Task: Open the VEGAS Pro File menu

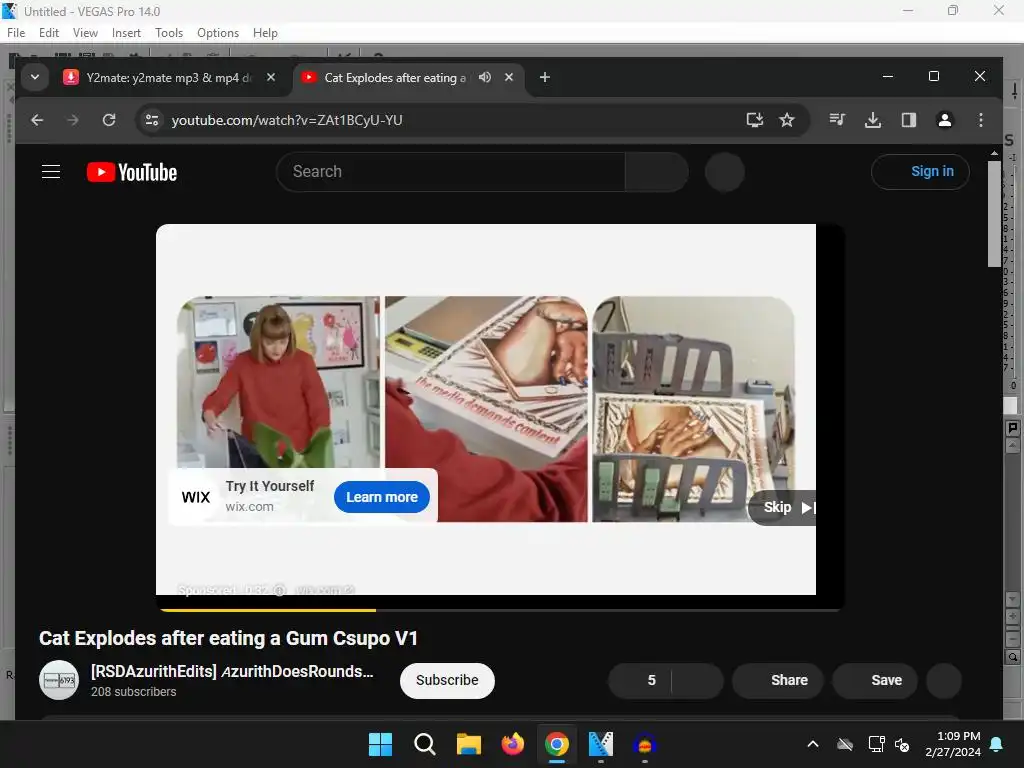Action: tap(16, 33)
